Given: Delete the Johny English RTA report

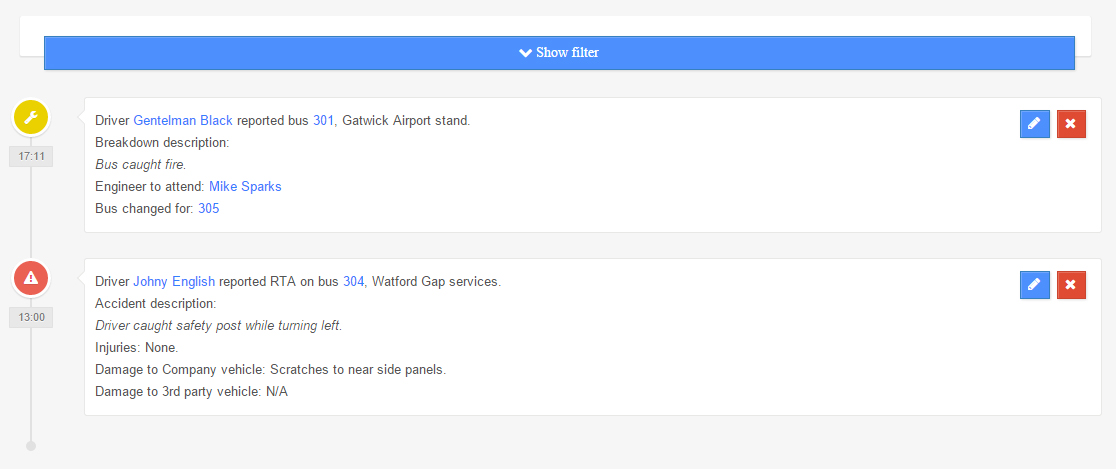Looking at the screenshot, I should click(x=1071, y=285).
